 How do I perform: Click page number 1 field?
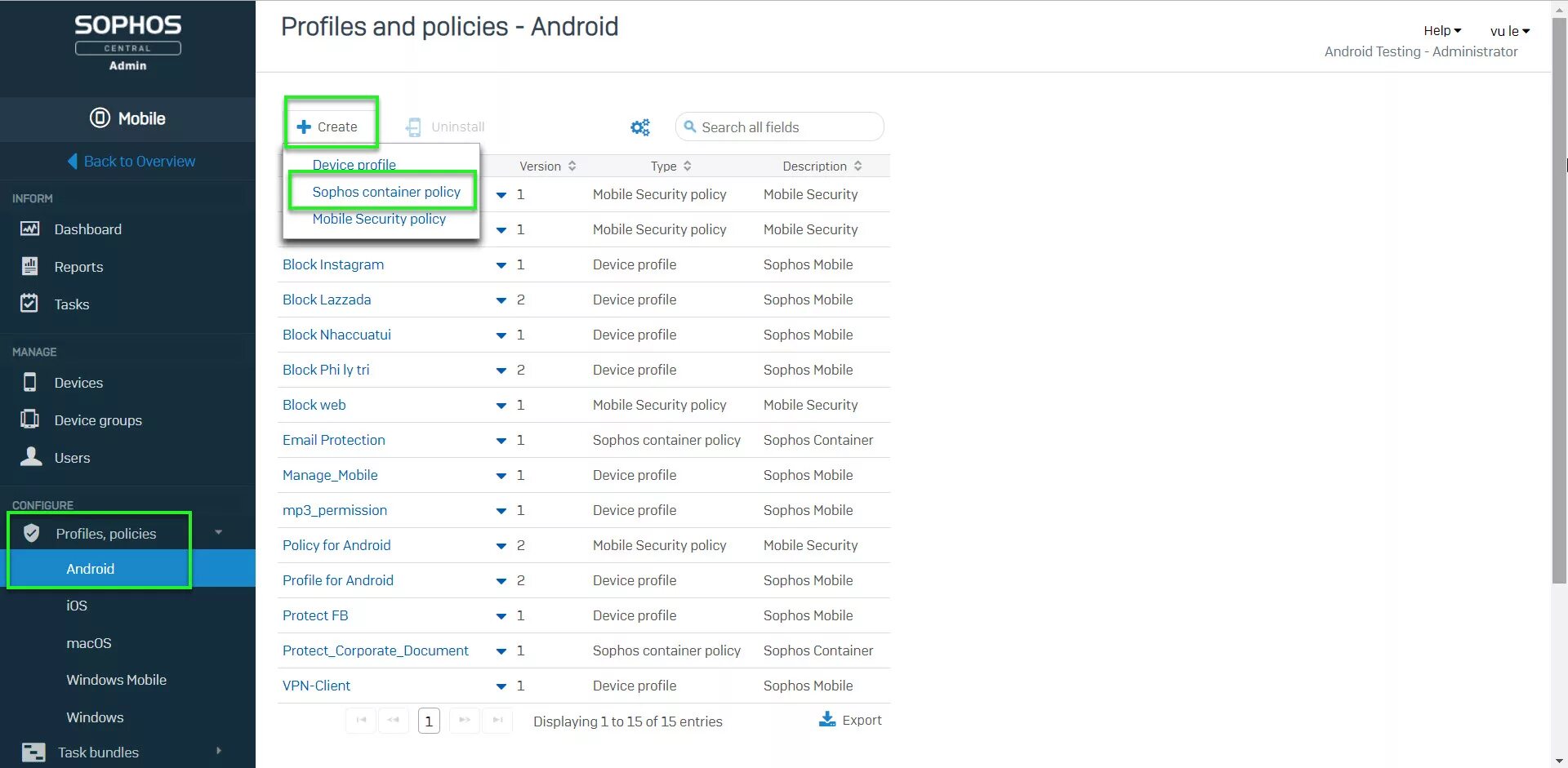coord(429,721)
